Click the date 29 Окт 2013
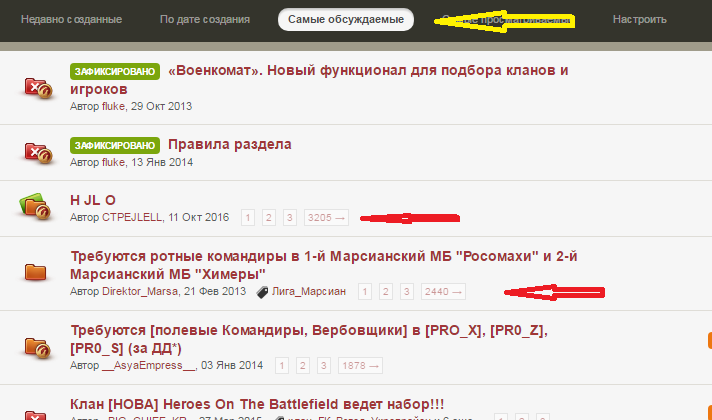 (x=162, y=106)
